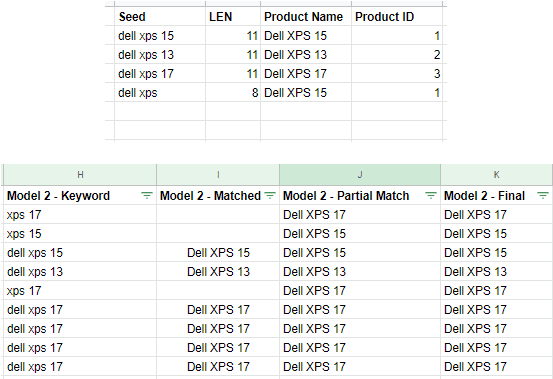Select column I header

point(218,175)
